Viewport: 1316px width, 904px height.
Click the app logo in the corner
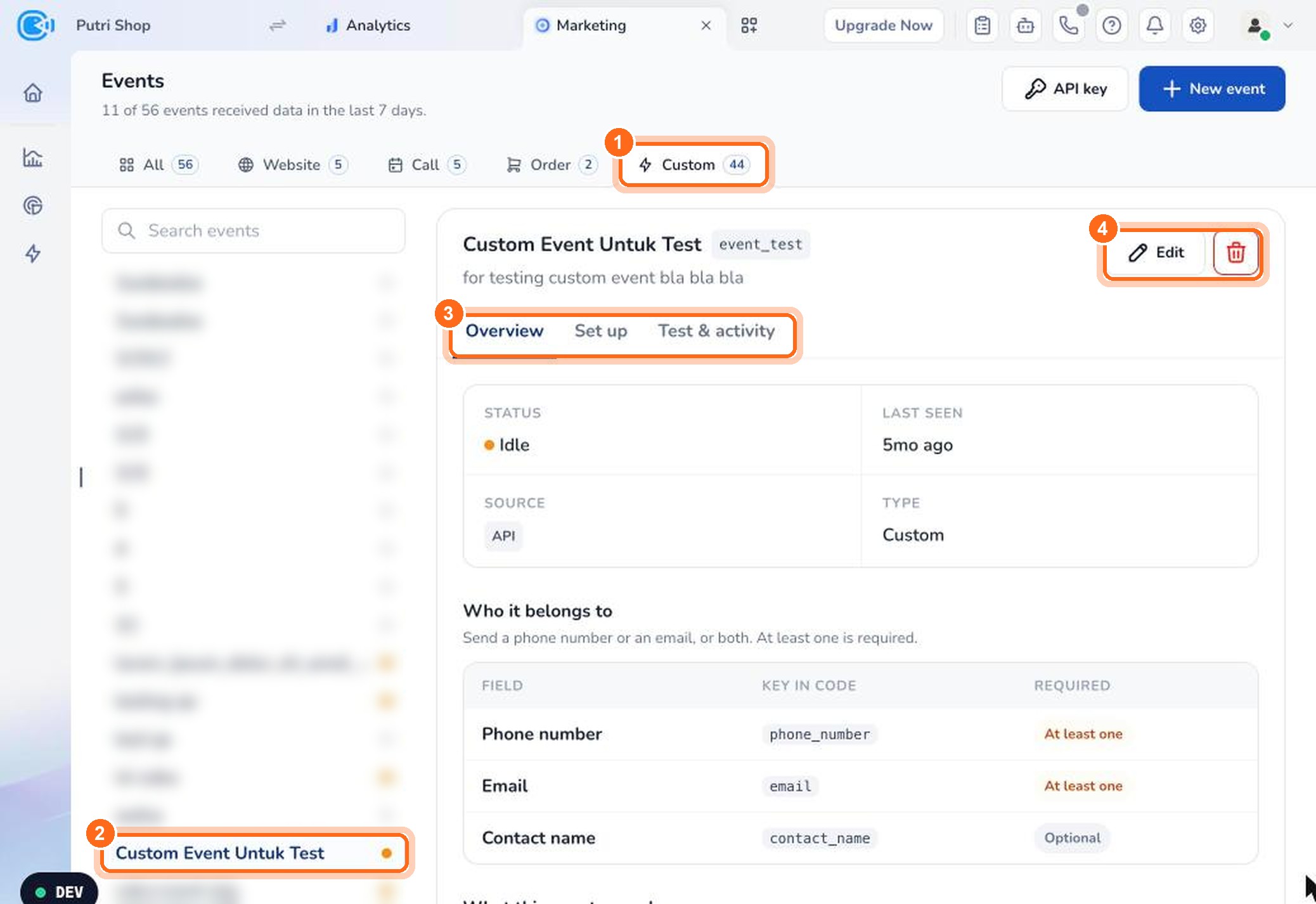click(35, 25)
